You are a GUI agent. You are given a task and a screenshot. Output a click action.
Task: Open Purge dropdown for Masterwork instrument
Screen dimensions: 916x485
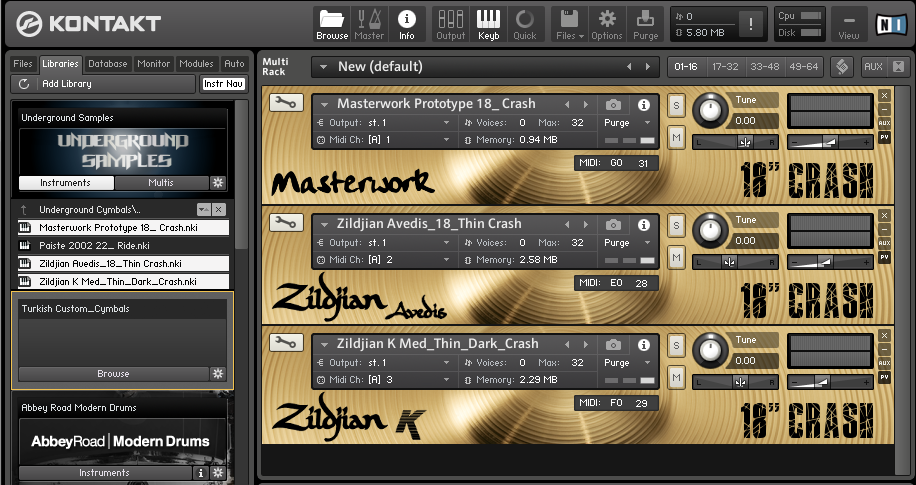click(x=647, y=123)
